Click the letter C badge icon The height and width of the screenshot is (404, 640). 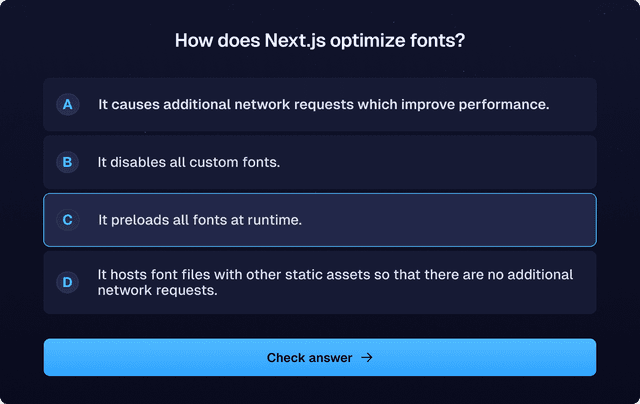click(x=67, y=220)
